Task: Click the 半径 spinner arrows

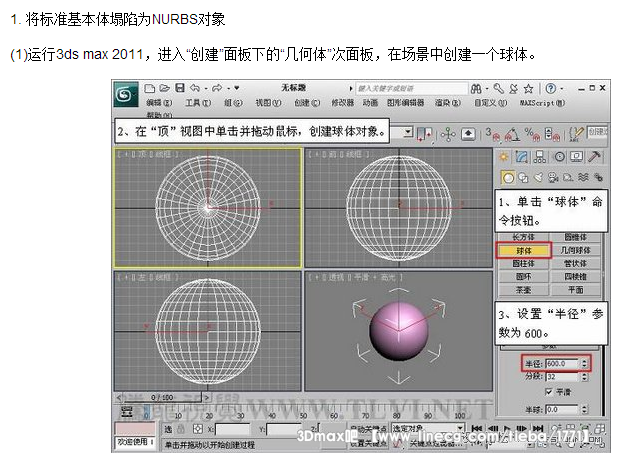Action: click(x=584, y=364)
